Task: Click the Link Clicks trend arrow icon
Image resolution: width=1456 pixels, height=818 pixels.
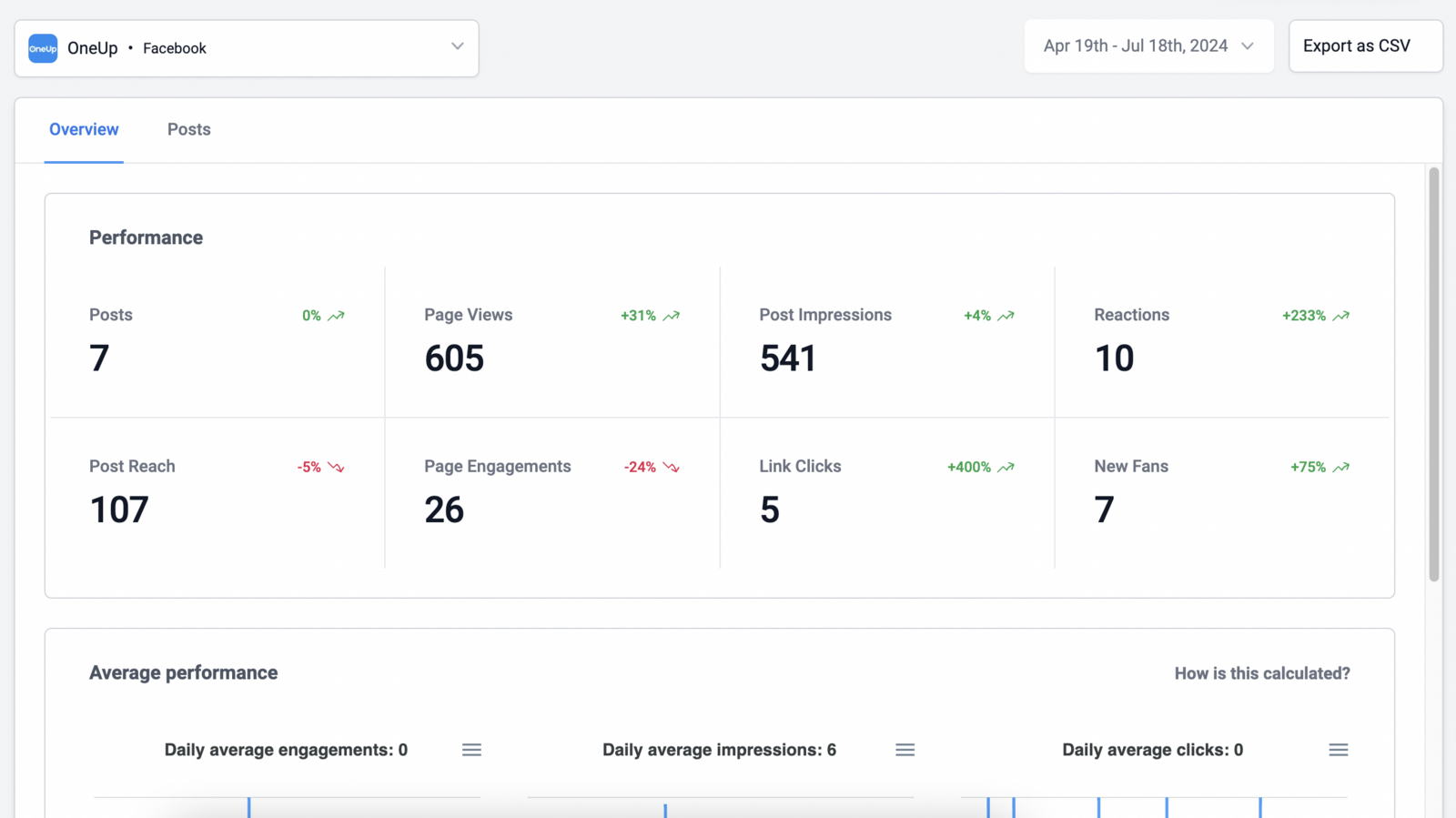Action: 1006,467
